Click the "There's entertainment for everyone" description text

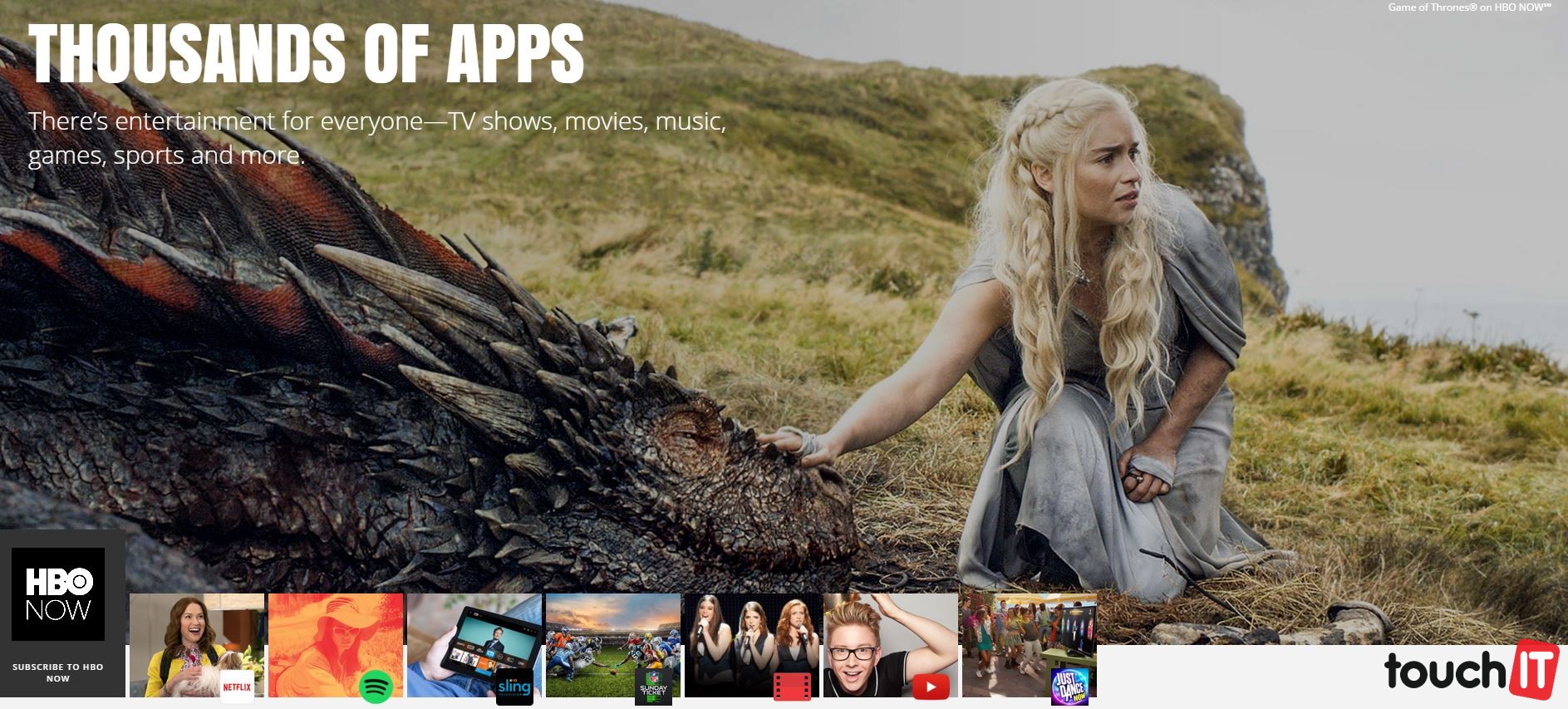point(377,138)
